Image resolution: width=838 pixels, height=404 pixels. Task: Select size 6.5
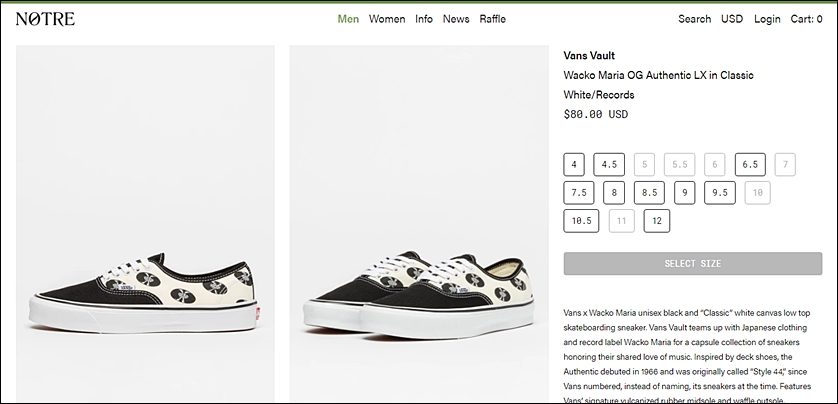[x=750, y=165]
